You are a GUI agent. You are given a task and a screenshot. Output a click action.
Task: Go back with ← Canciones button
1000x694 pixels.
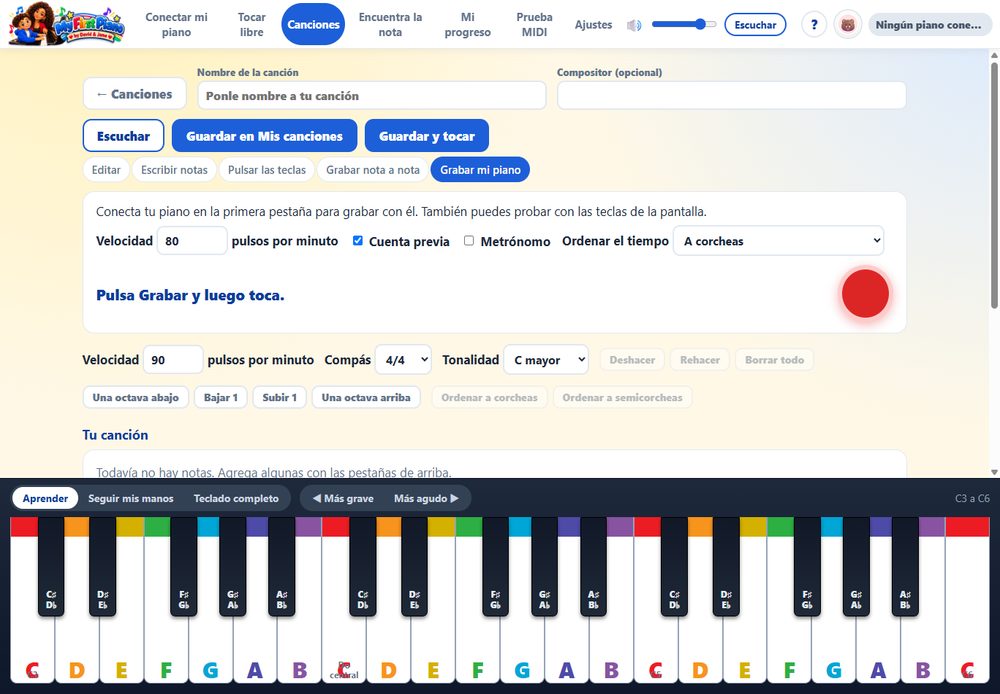[135, 94]
